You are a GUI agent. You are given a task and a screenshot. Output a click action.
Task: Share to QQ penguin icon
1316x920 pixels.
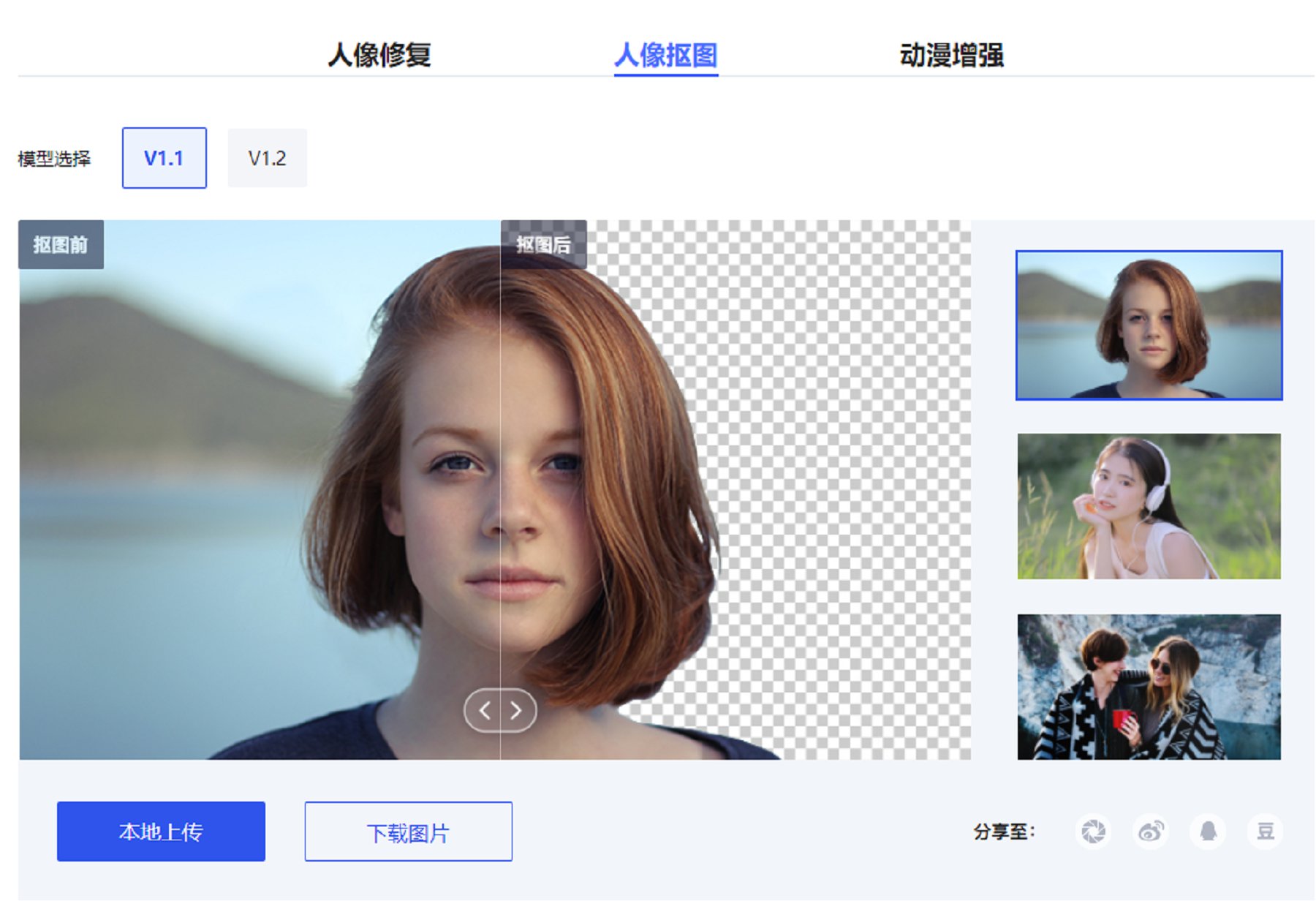click(x=1208, y=832)
